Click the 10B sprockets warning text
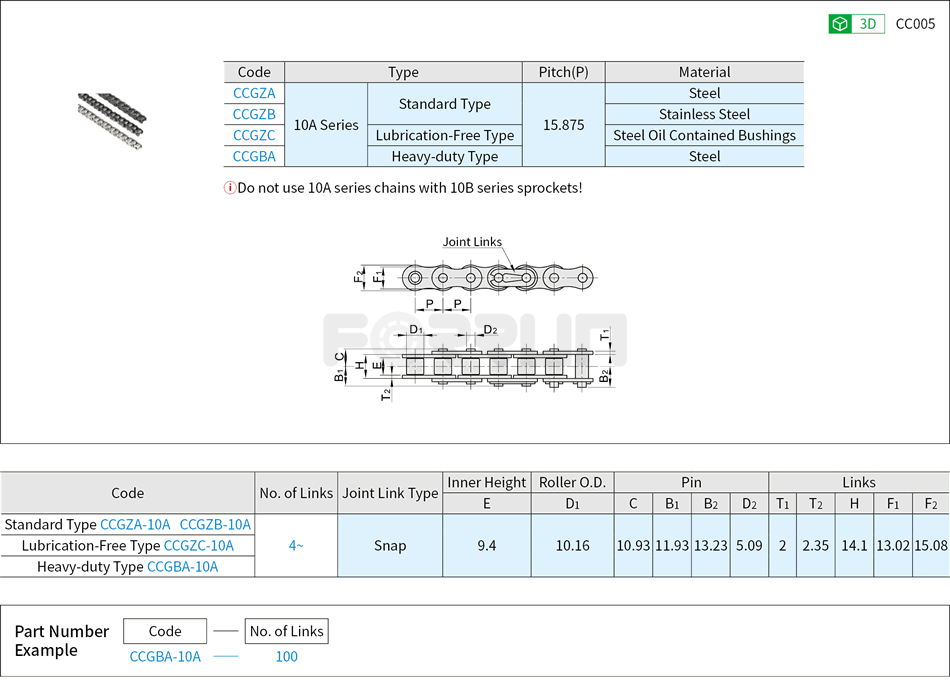The image size is (950, 680). [x=410, y=188]
